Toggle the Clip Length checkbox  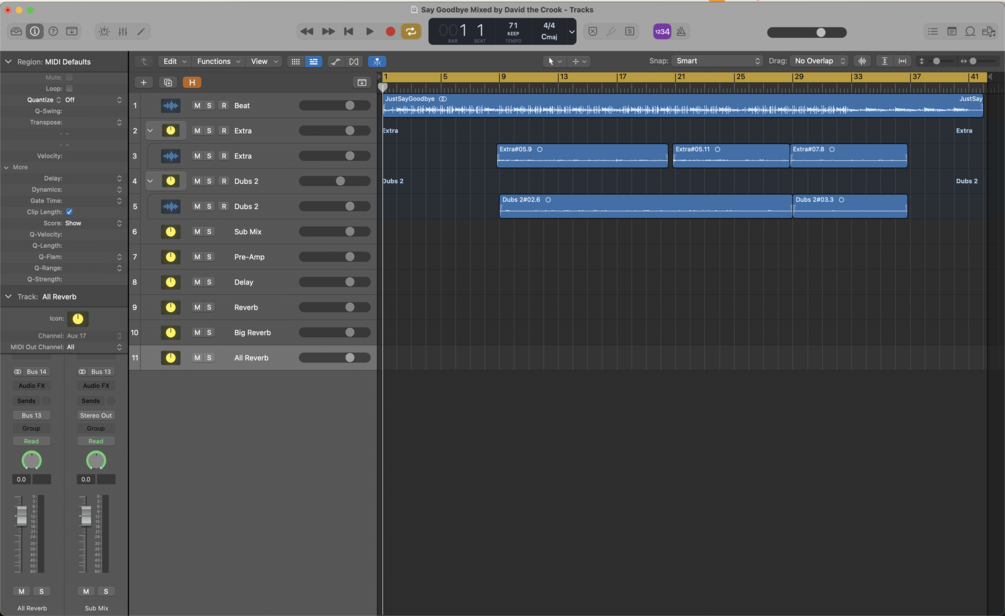[69, 212]
